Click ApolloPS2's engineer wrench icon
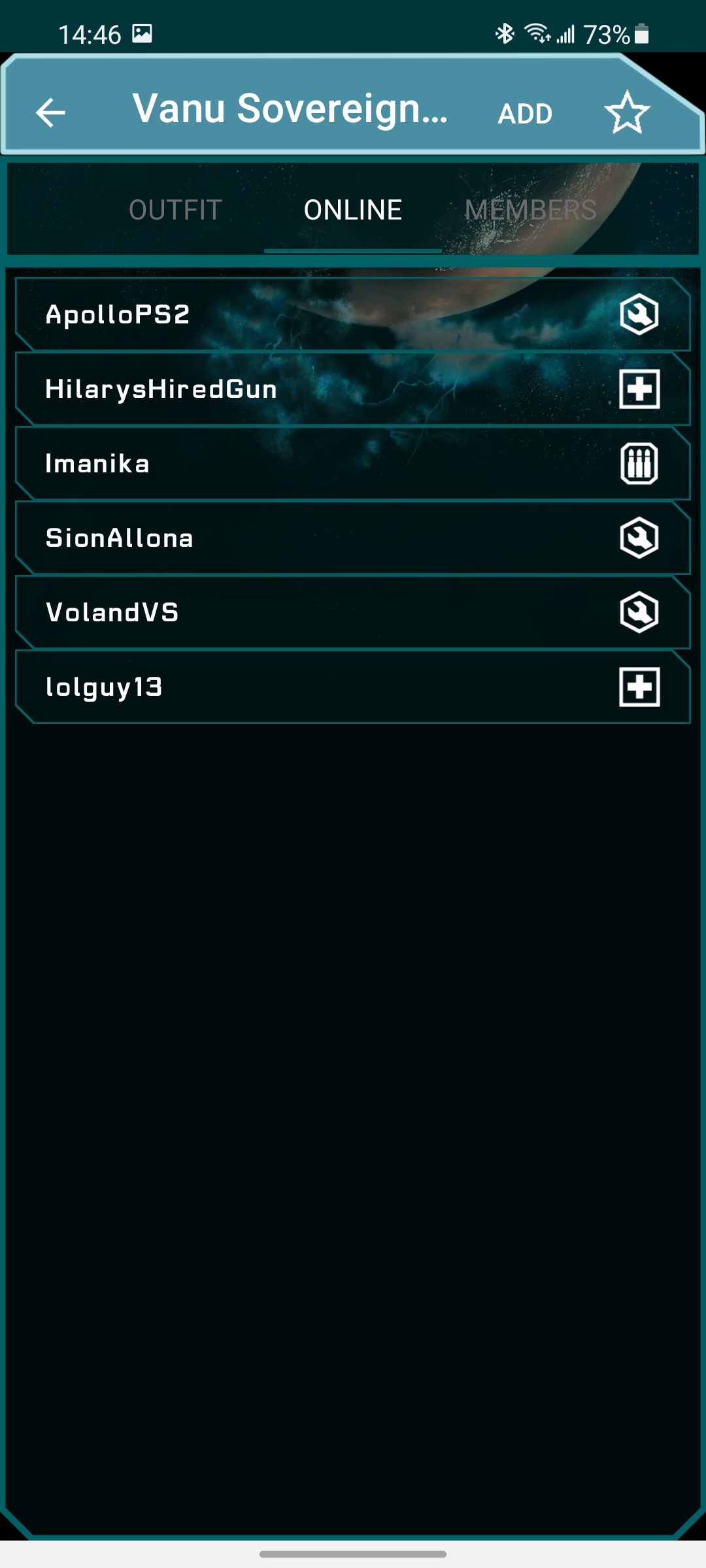Screen dimensions: 706x1568 coord(639,314)
